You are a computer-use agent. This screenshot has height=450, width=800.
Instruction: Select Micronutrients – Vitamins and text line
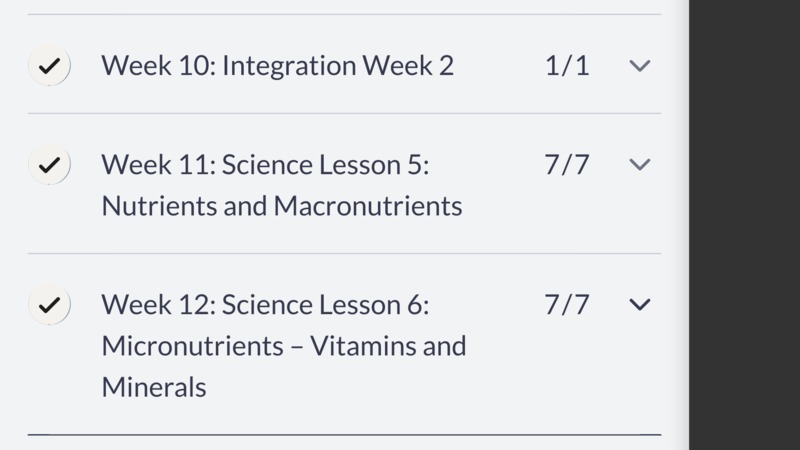284,346
